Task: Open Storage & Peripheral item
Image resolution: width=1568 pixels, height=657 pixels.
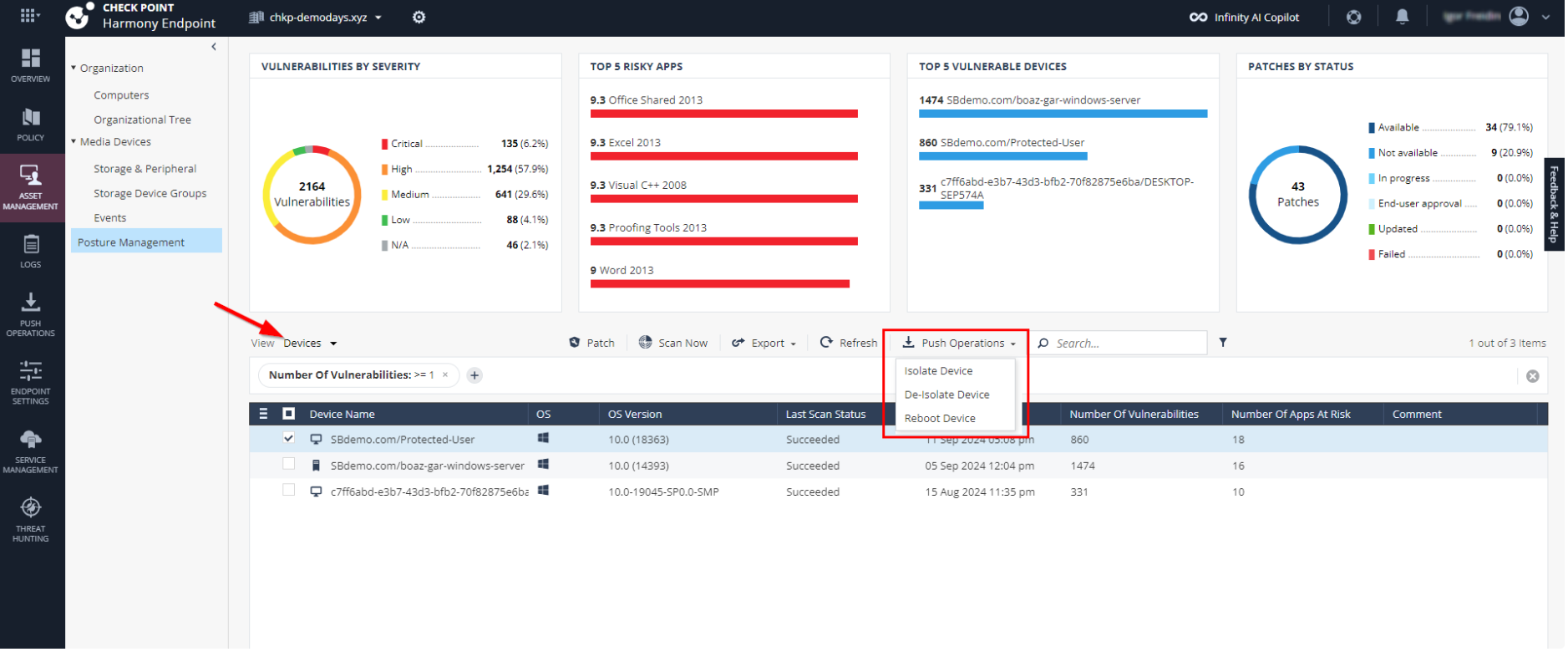Action: (145, 169)
